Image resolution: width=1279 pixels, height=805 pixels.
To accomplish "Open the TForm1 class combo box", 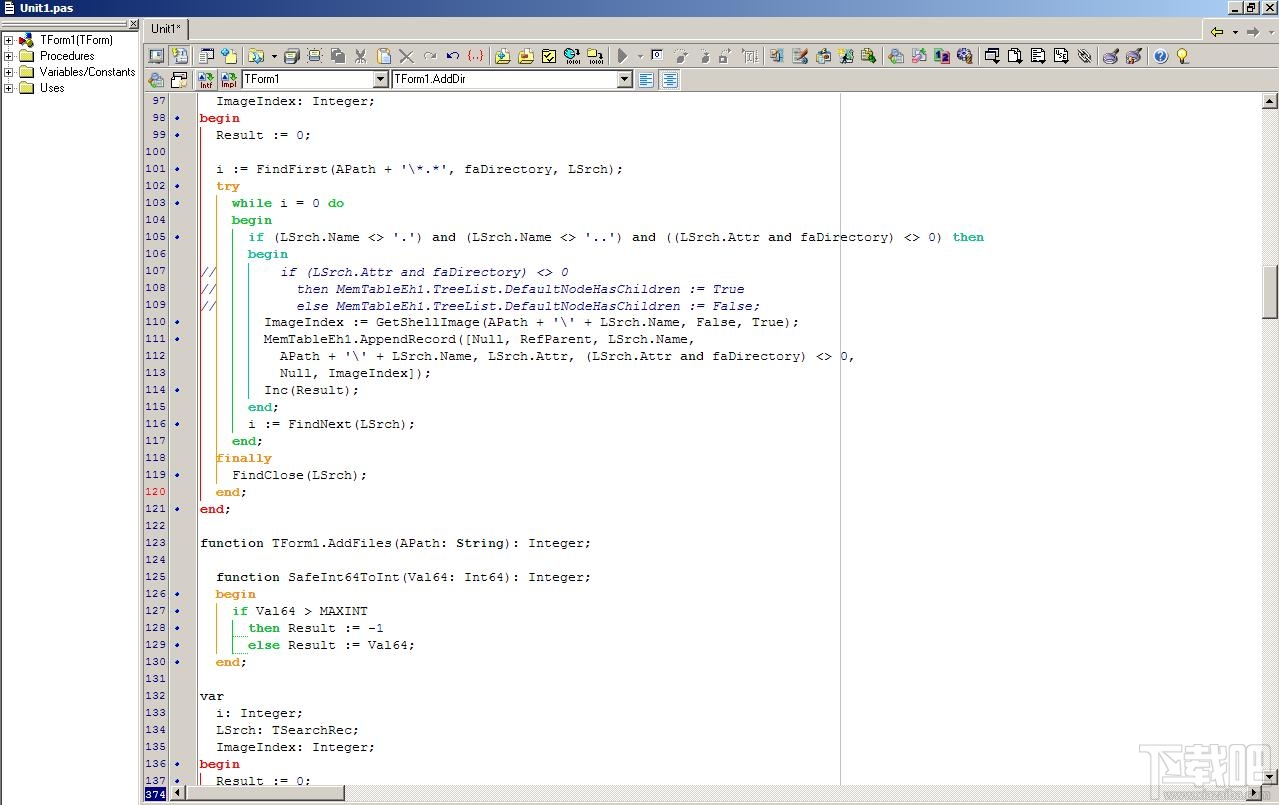I will pyautogui.click(x=380, y=80).
